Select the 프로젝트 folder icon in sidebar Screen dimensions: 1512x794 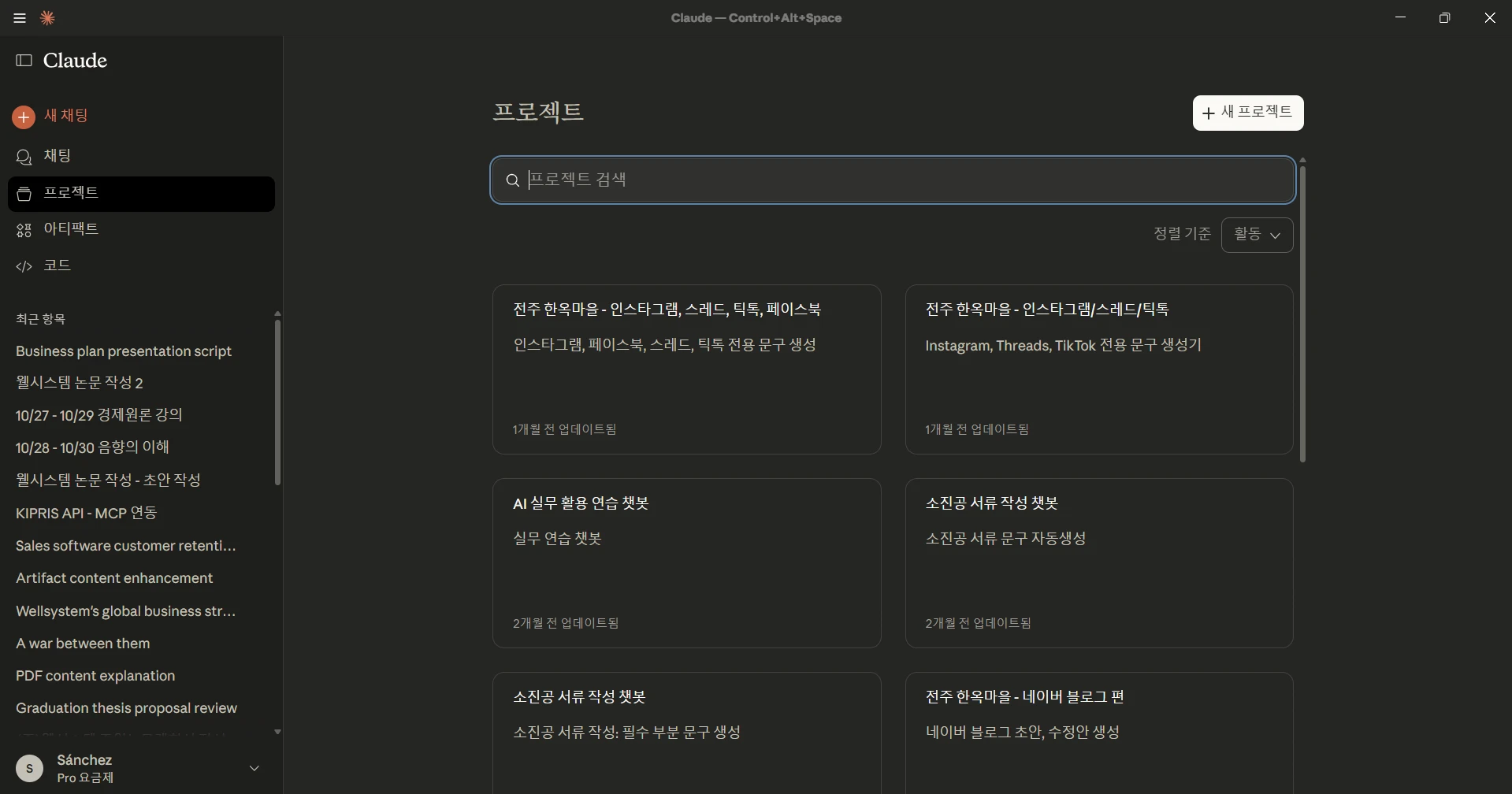point(24,194)
